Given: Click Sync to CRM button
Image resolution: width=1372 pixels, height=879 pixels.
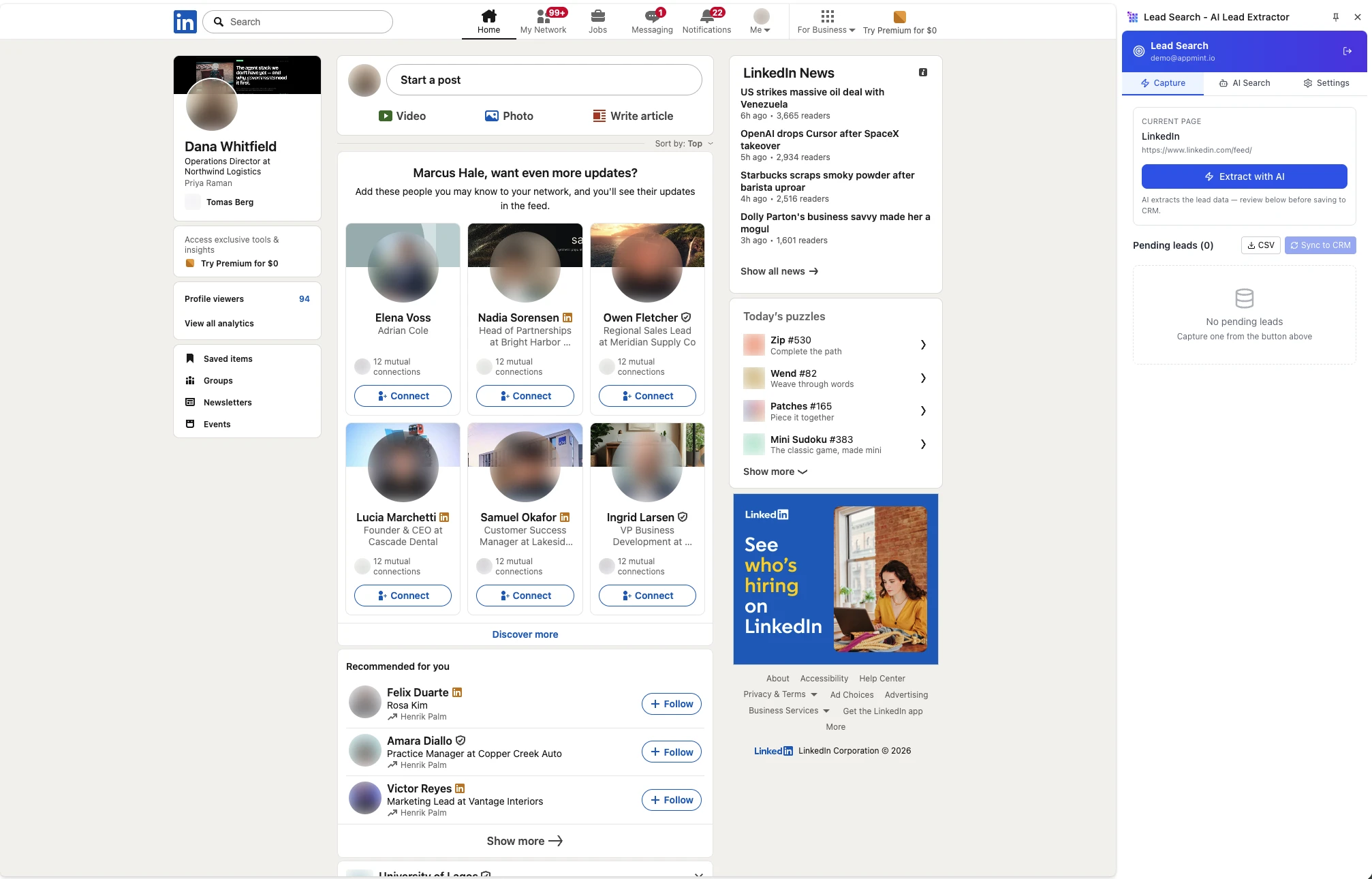Looking at the screenshot, I should [1320, 245].
